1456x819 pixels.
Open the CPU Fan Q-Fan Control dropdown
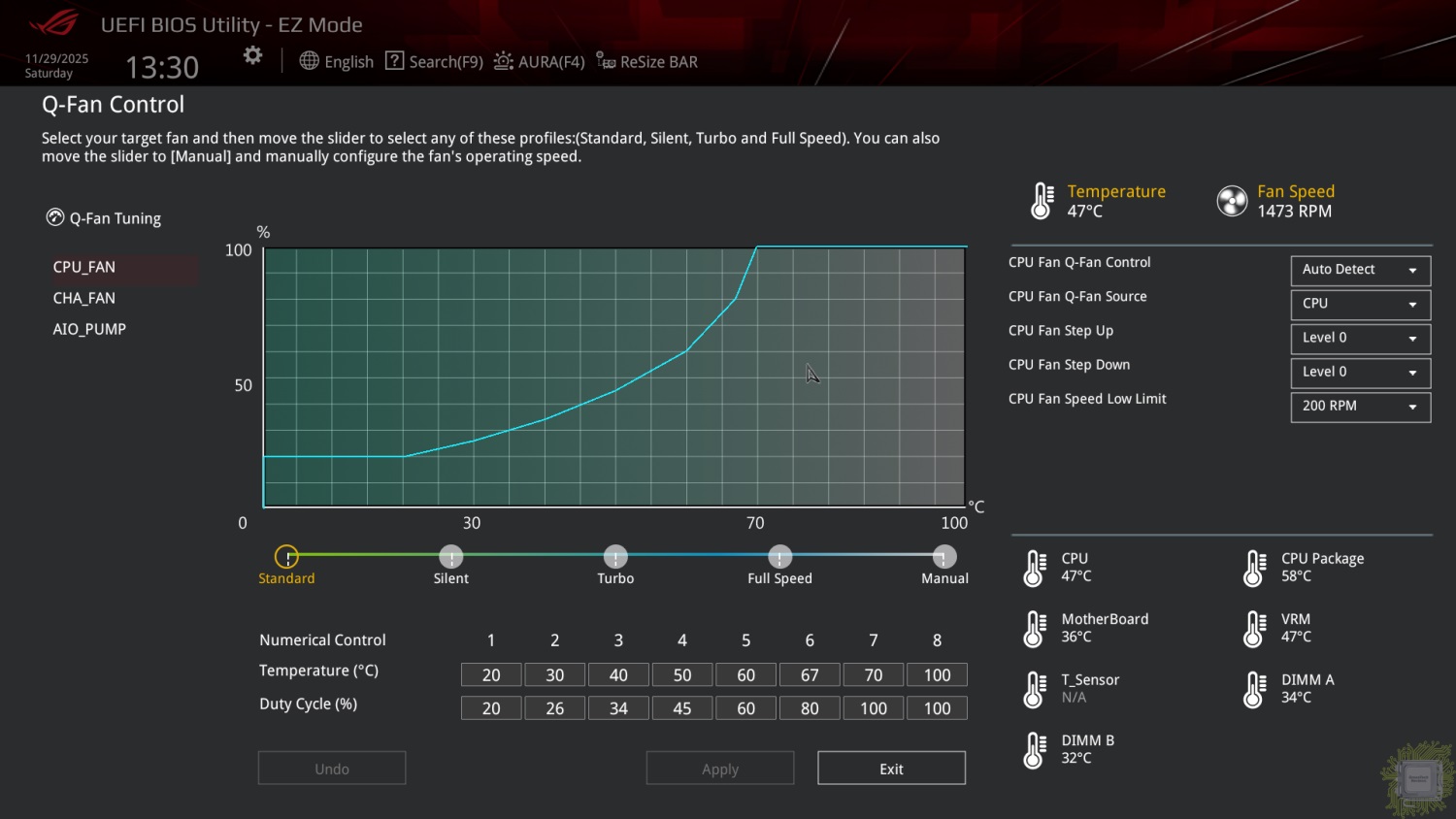1360,270
